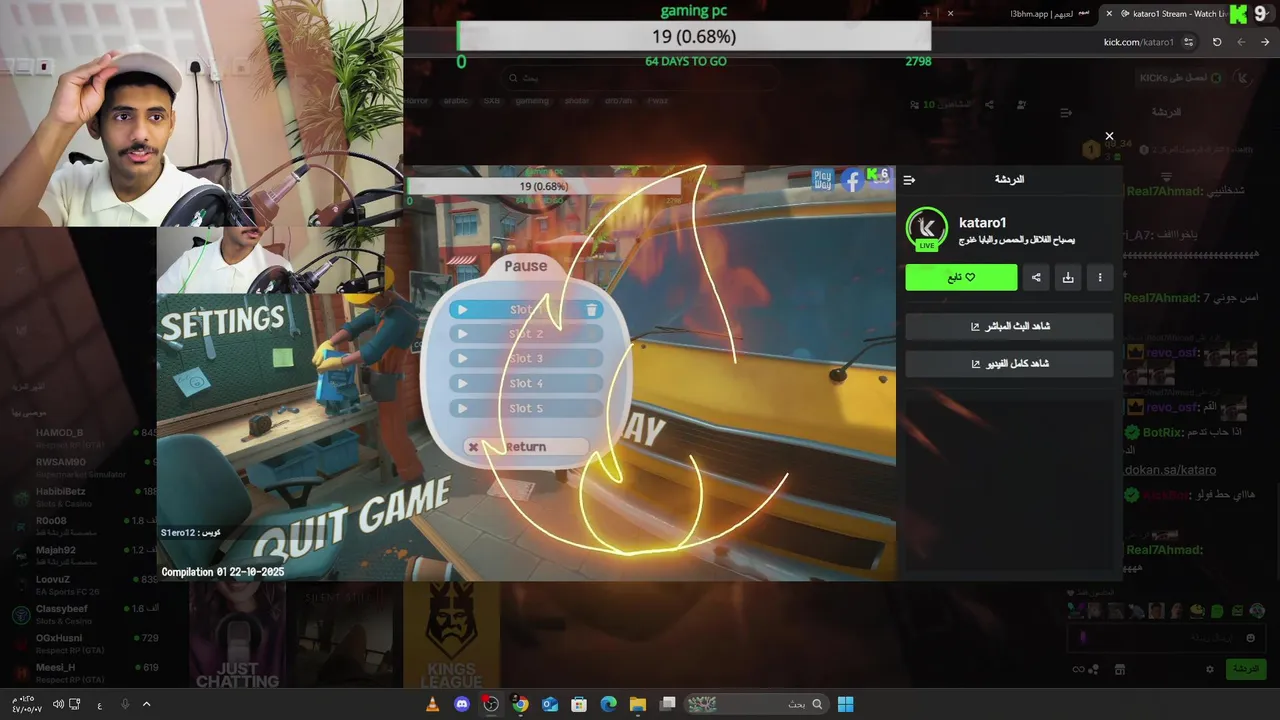
Task: Open the three-dot more options menu
Action: pyautogui.click(x=1100, y=277)
